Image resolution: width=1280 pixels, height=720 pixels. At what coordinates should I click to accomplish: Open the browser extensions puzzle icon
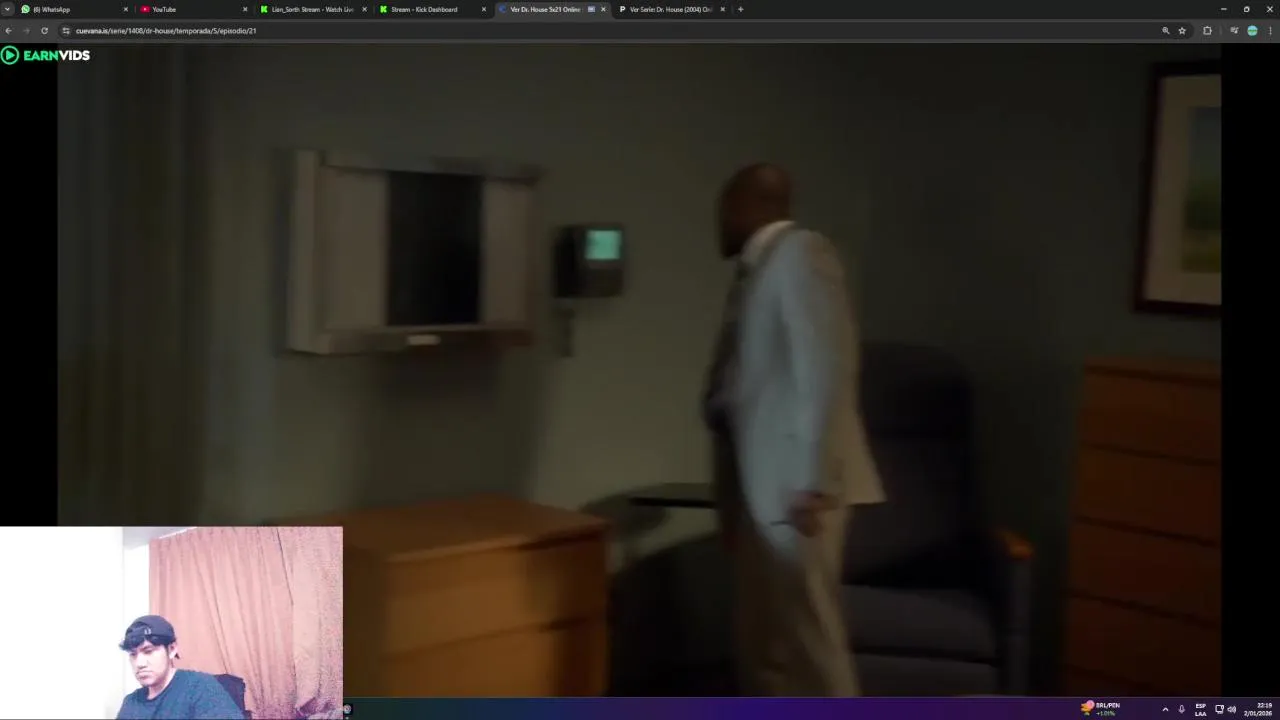[x=1207, y=31]
